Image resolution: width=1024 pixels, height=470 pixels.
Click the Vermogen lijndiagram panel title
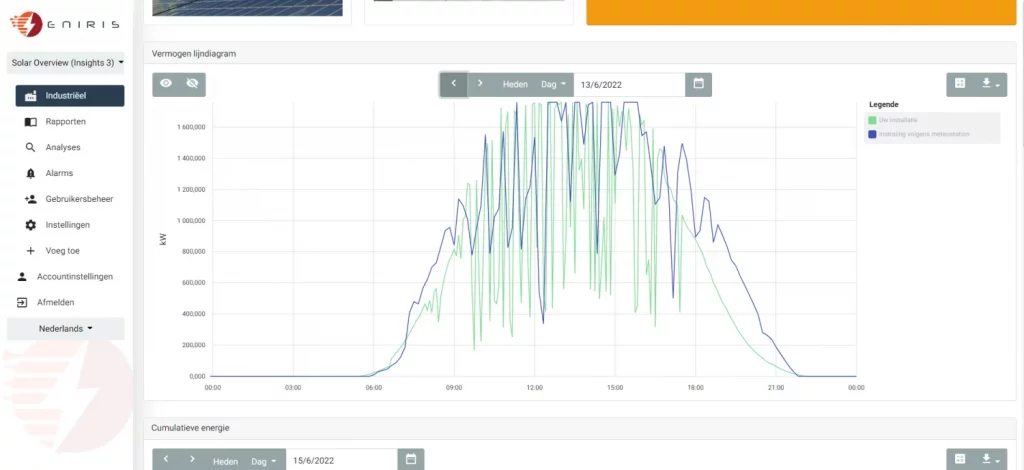click(194, 54)
